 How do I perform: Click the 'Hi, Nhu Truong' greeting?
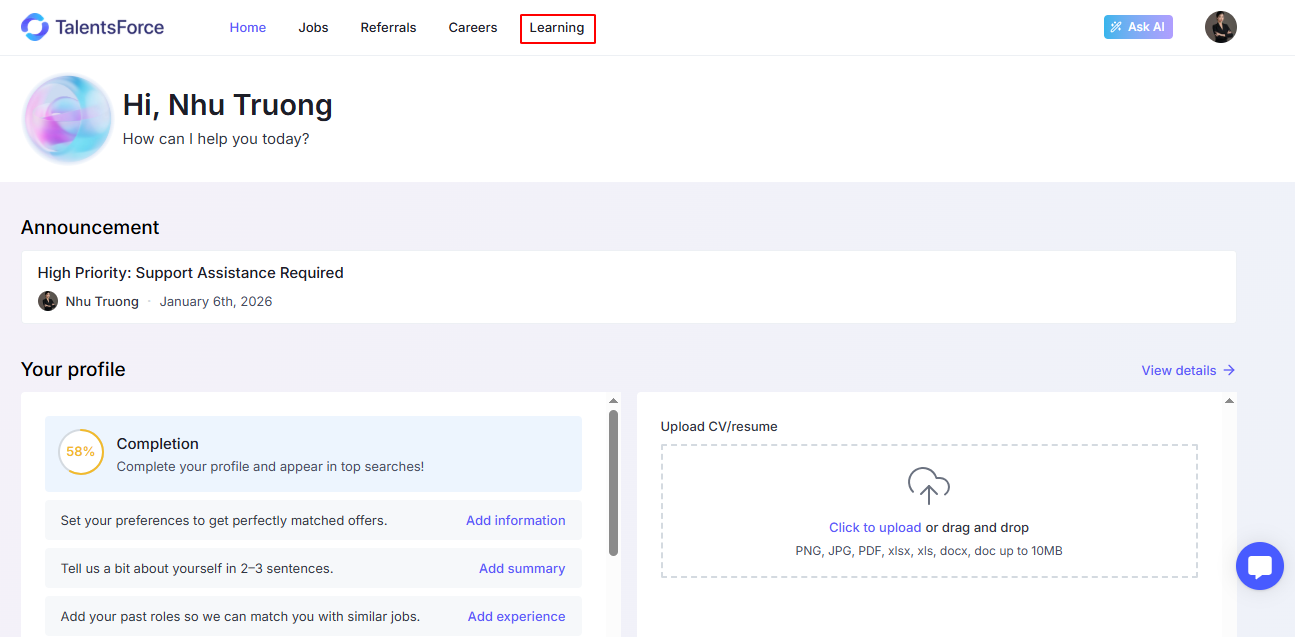click(x=228, y=105)
